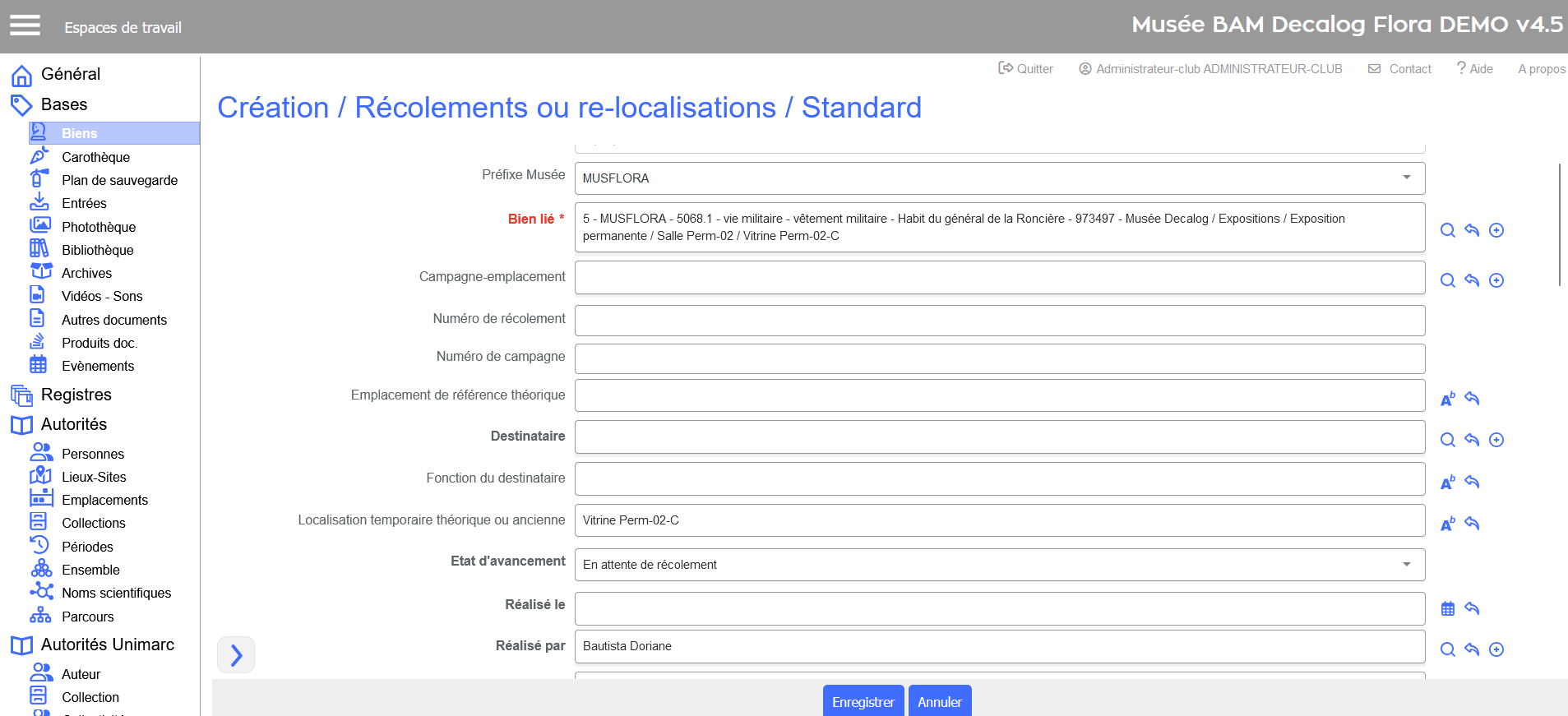
Task: Open the hamburger menu
Action: tap(25, 26)
